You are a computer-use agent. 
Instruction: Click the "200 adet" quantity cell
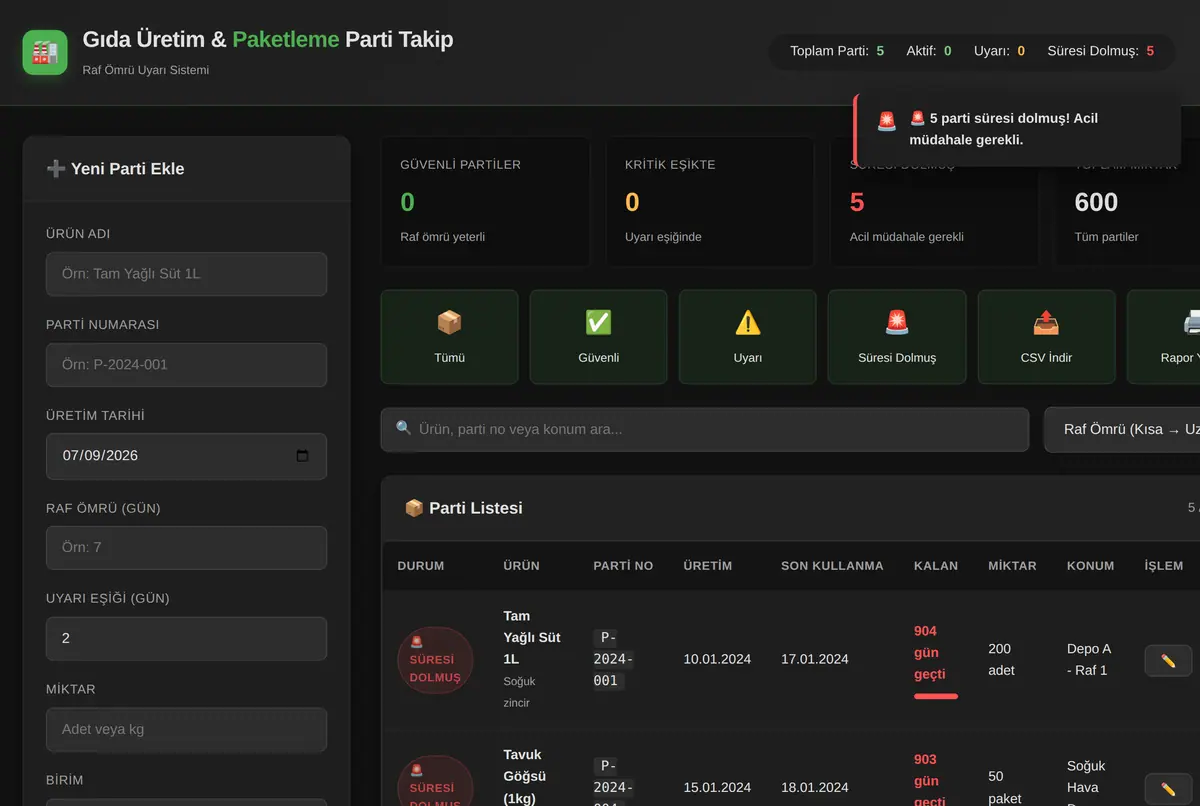(1002, 660)
